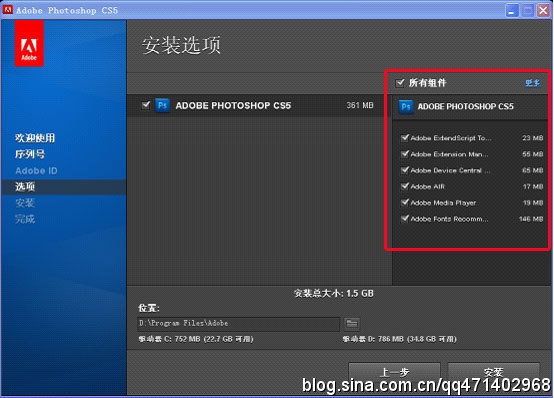Select 欢迎使用 step in sidebar
This screenshot has height=398, width=554.
coord(35,138)
